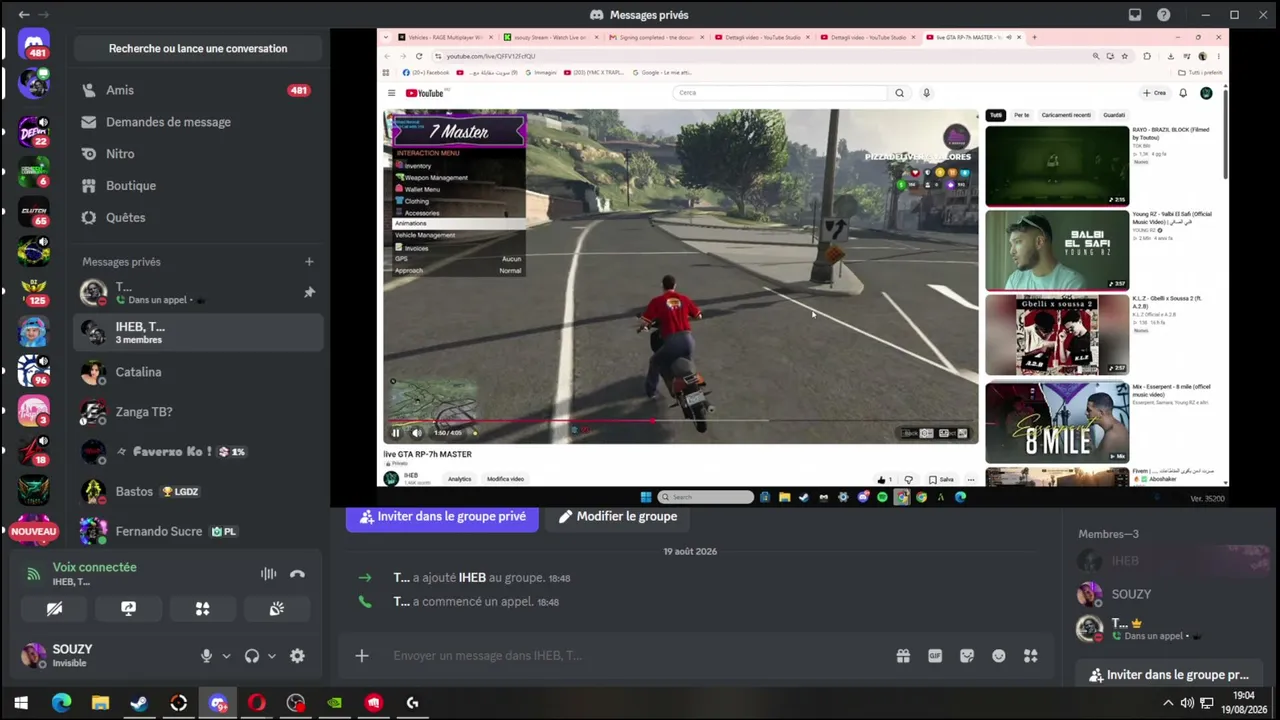Open the NOUVEAU badged server icon

click(33, 531)
